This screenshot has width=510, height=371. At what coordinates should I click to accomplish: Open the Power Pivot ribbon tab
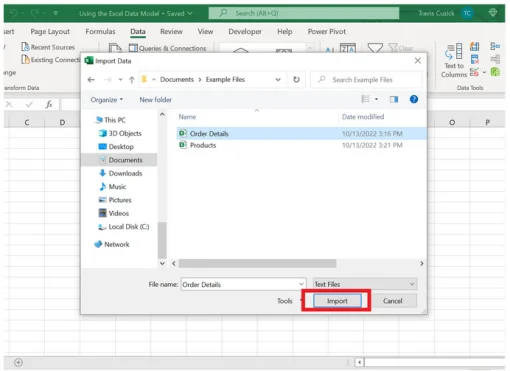click(x=327, y=32)
